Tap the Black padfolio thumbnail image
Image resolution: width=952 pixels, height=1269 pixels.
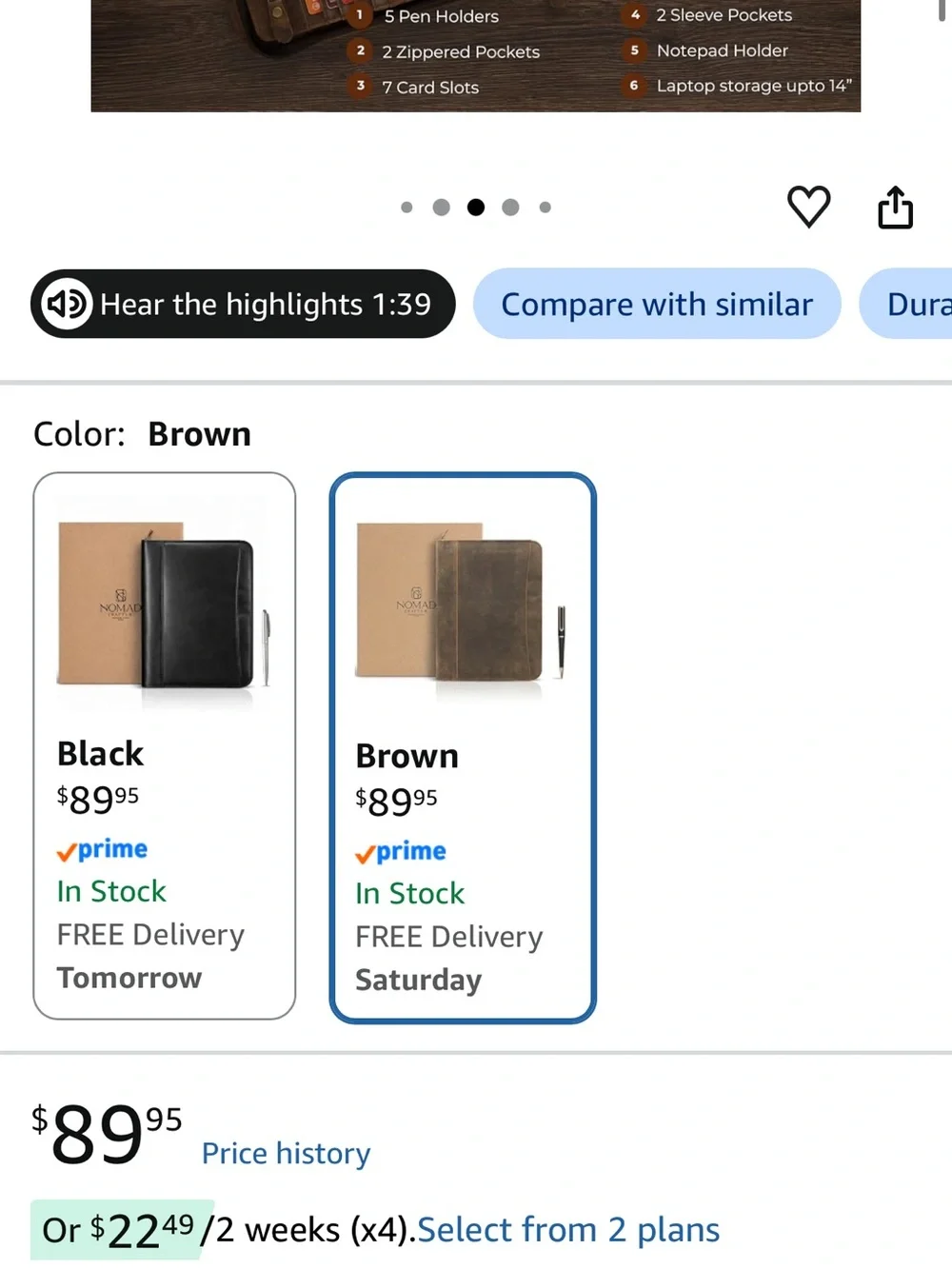coord(164,605)
